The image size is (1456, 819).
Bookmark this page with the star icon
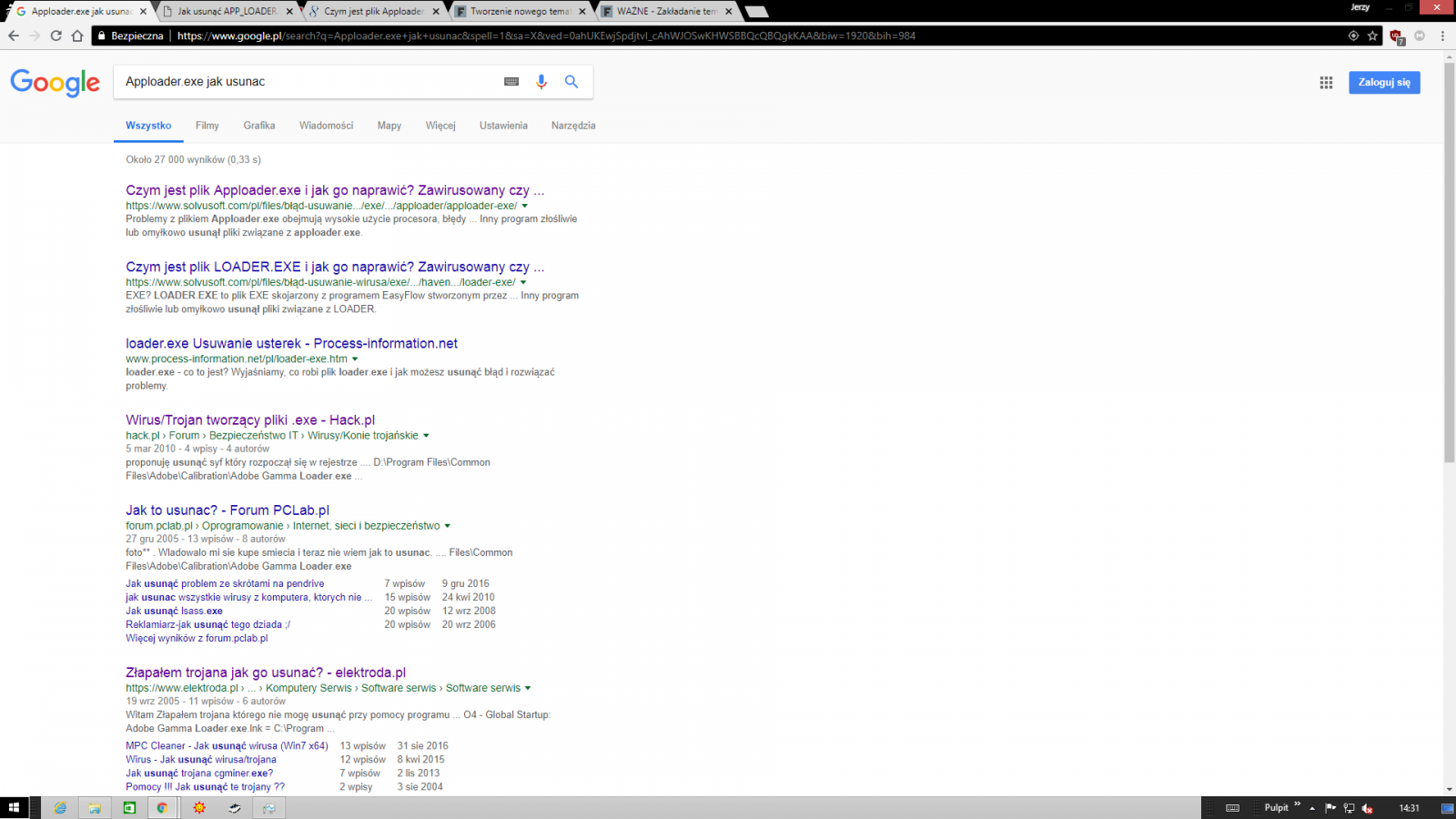coord(1372,35)
